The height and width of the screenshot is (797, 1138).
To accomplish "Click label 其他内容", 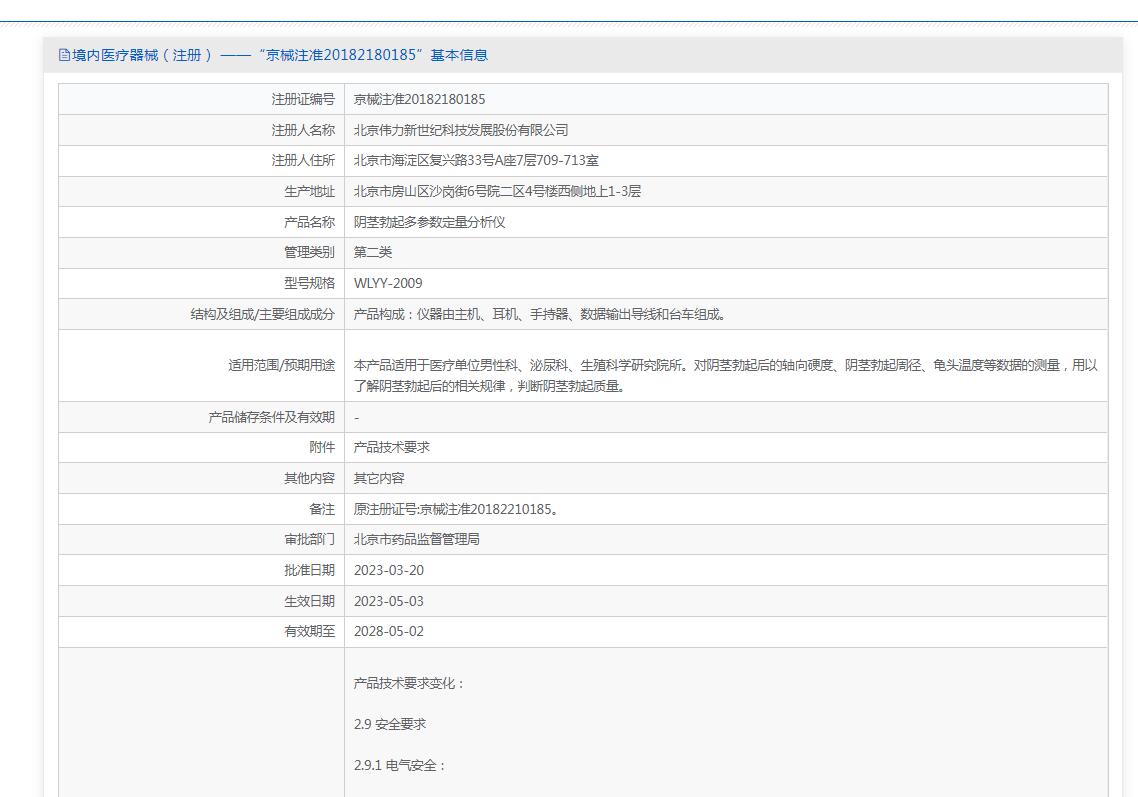I will 309,478.
